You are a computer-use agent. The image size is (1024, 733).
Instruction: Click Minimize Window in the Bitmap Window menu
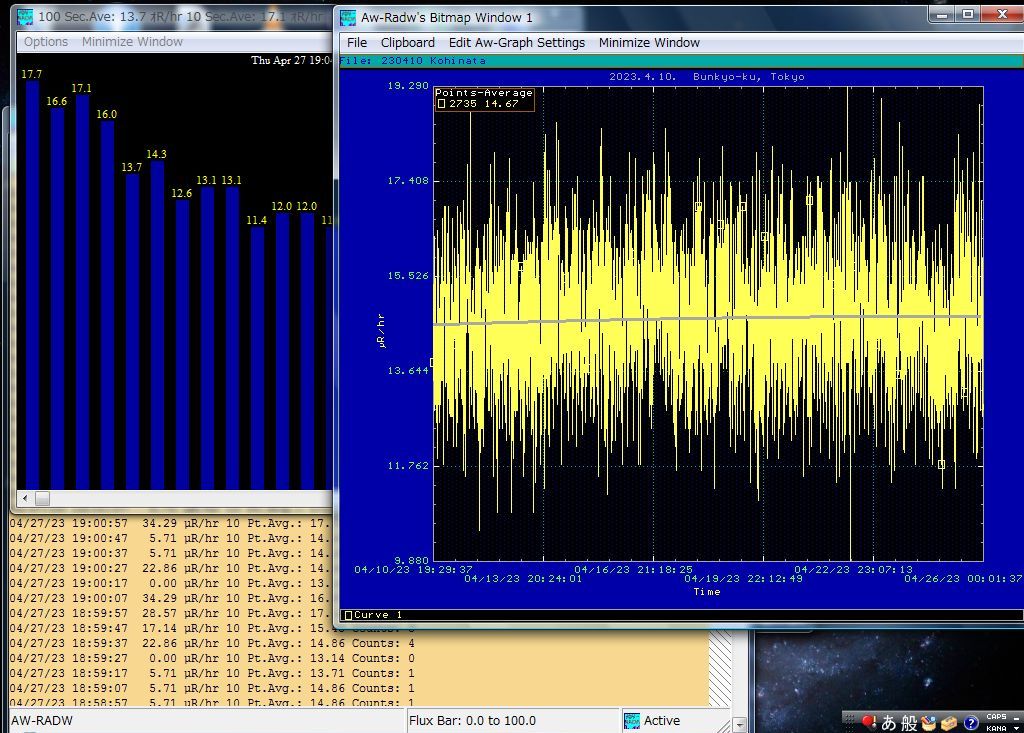click(649, 43)
